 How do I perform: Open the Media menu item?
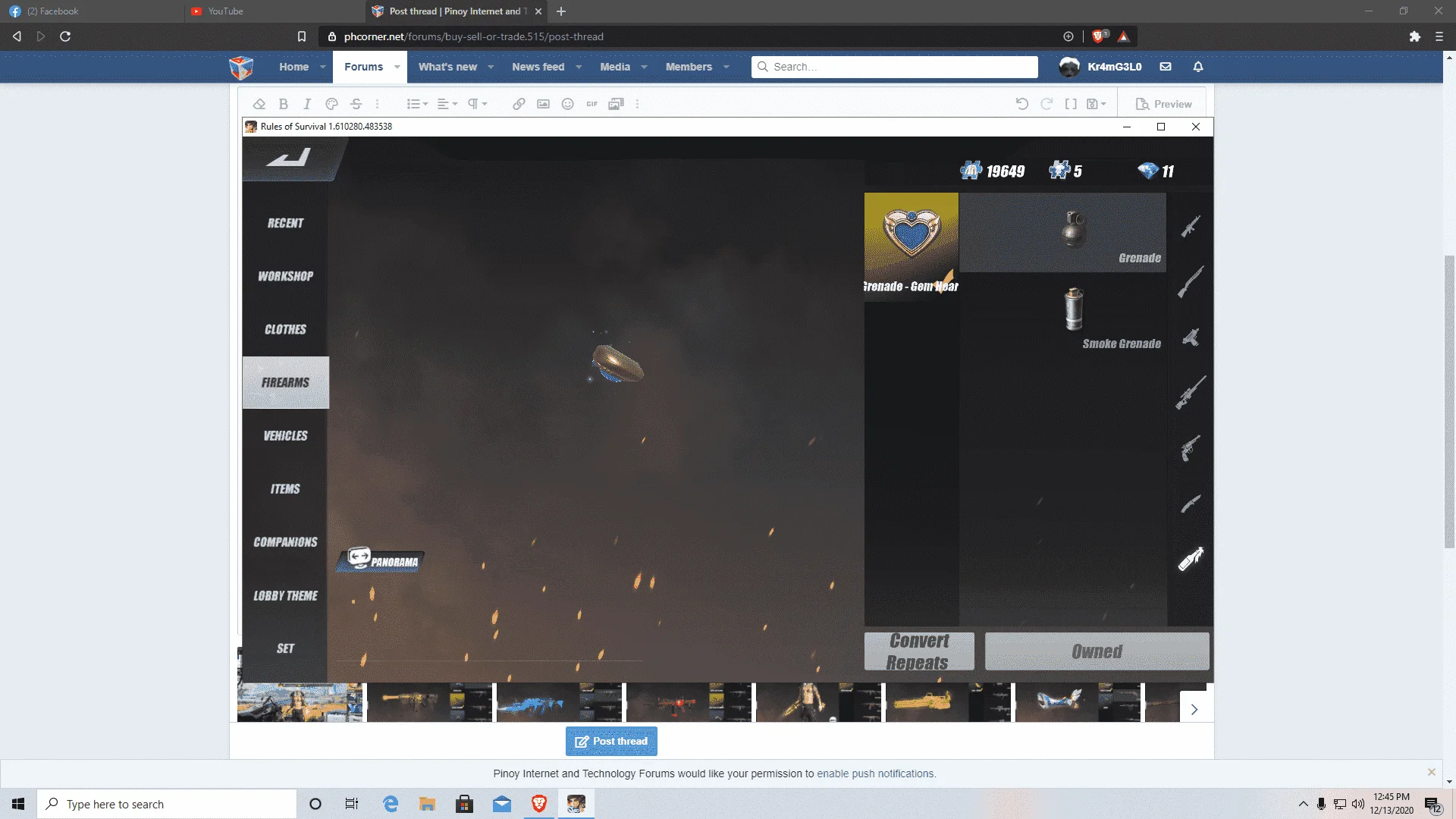tap(615, 67)
